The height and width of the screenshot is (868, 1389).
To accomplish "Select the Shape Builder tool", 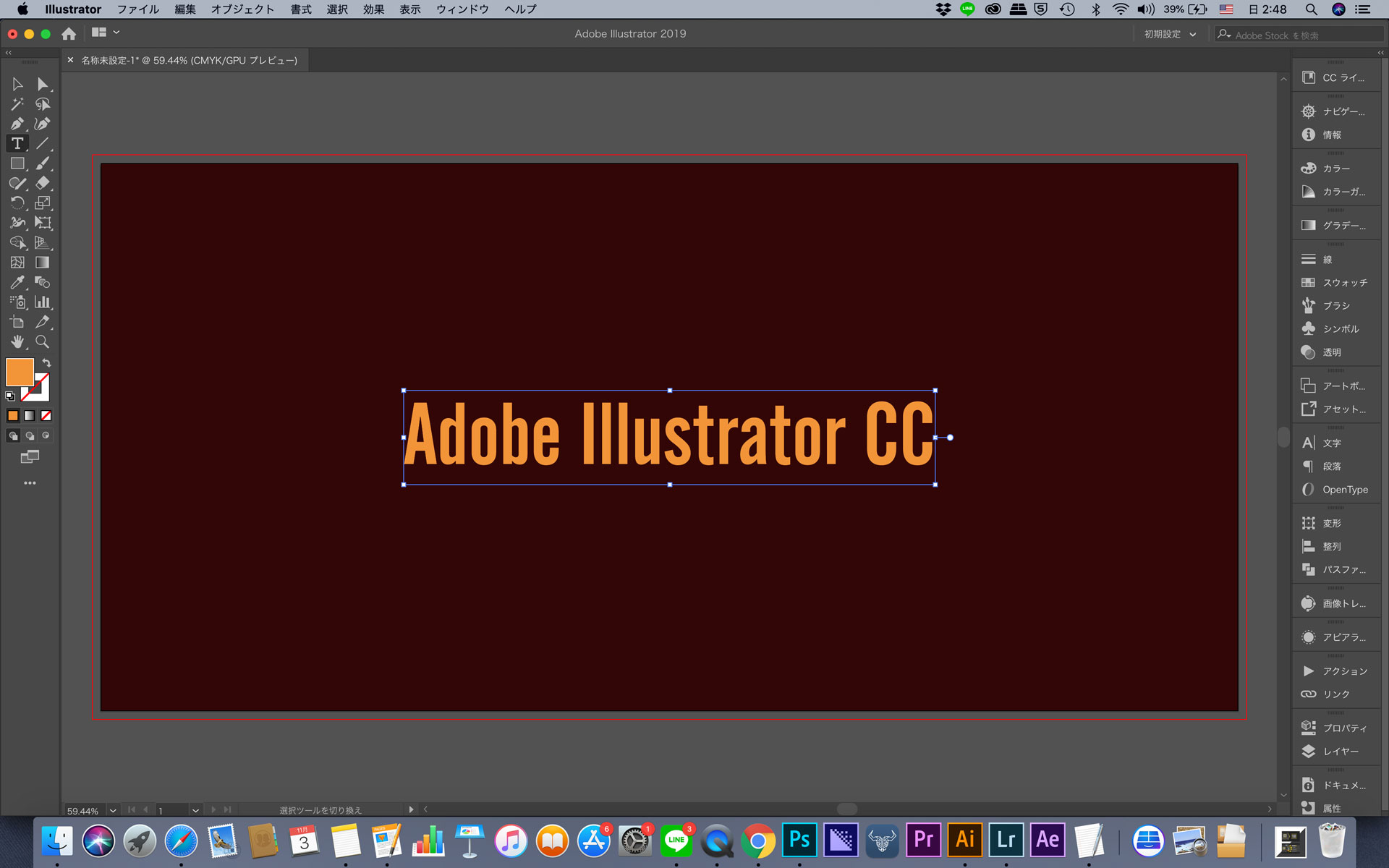I will click(17, 242).
